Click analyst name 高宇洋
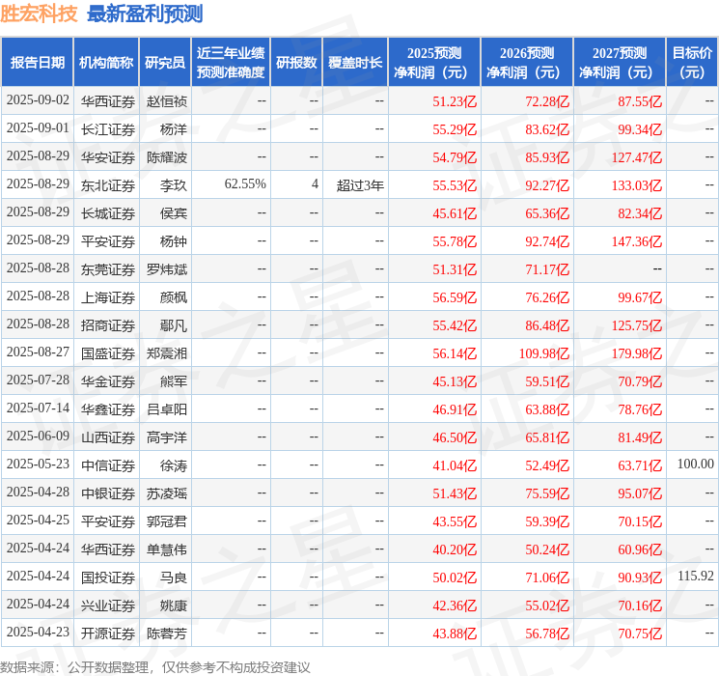 click(x=166, y=438)
